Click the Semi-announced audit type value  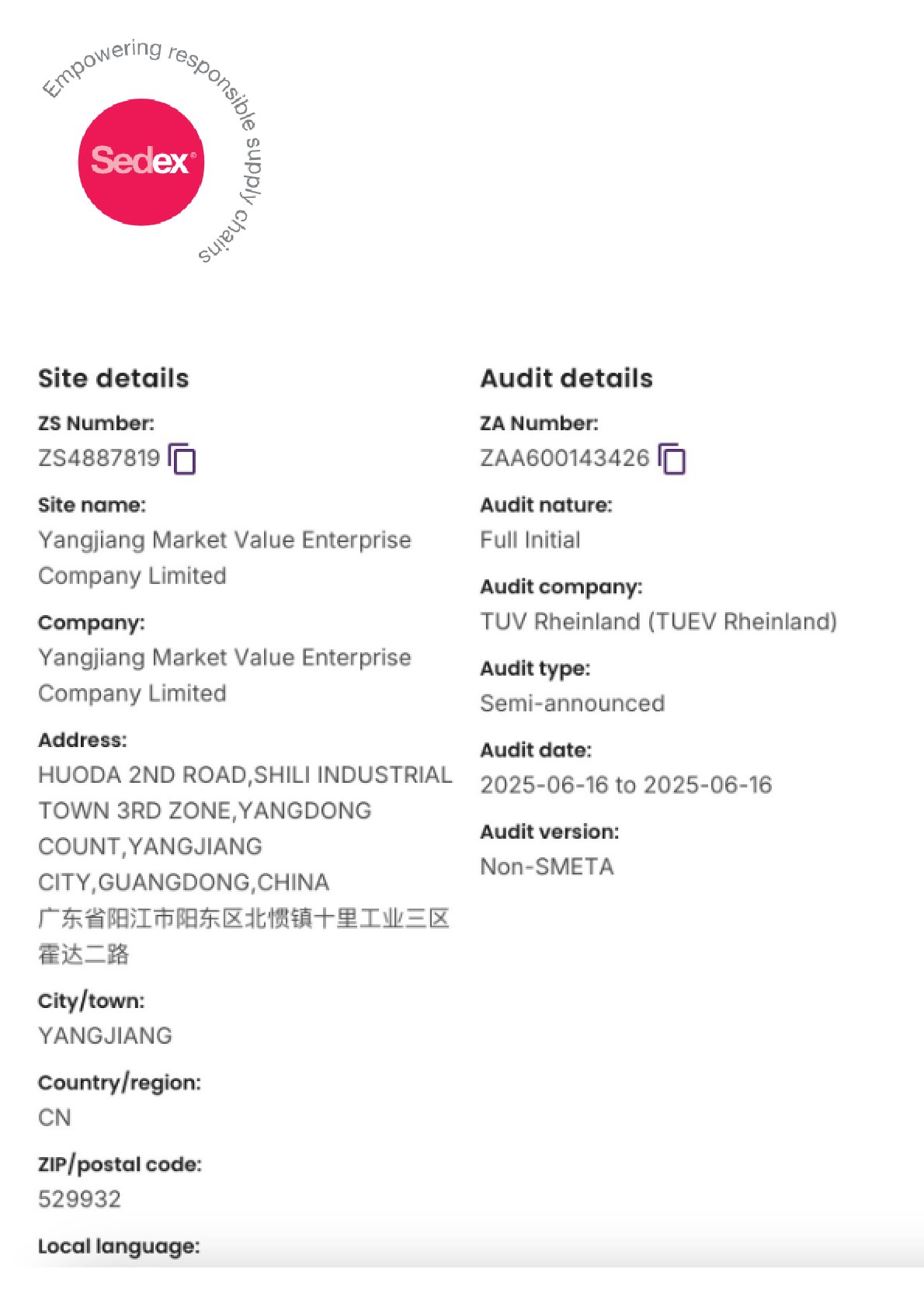572,703
